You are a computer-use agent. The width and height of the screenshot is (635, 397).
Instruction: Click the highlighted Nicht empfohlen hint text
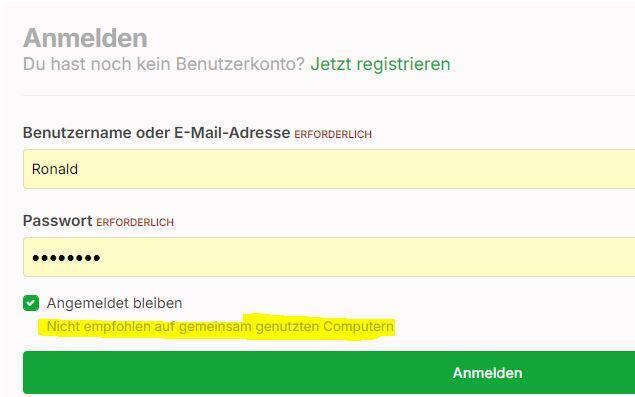pyautogui.click(x=220, y=327)
